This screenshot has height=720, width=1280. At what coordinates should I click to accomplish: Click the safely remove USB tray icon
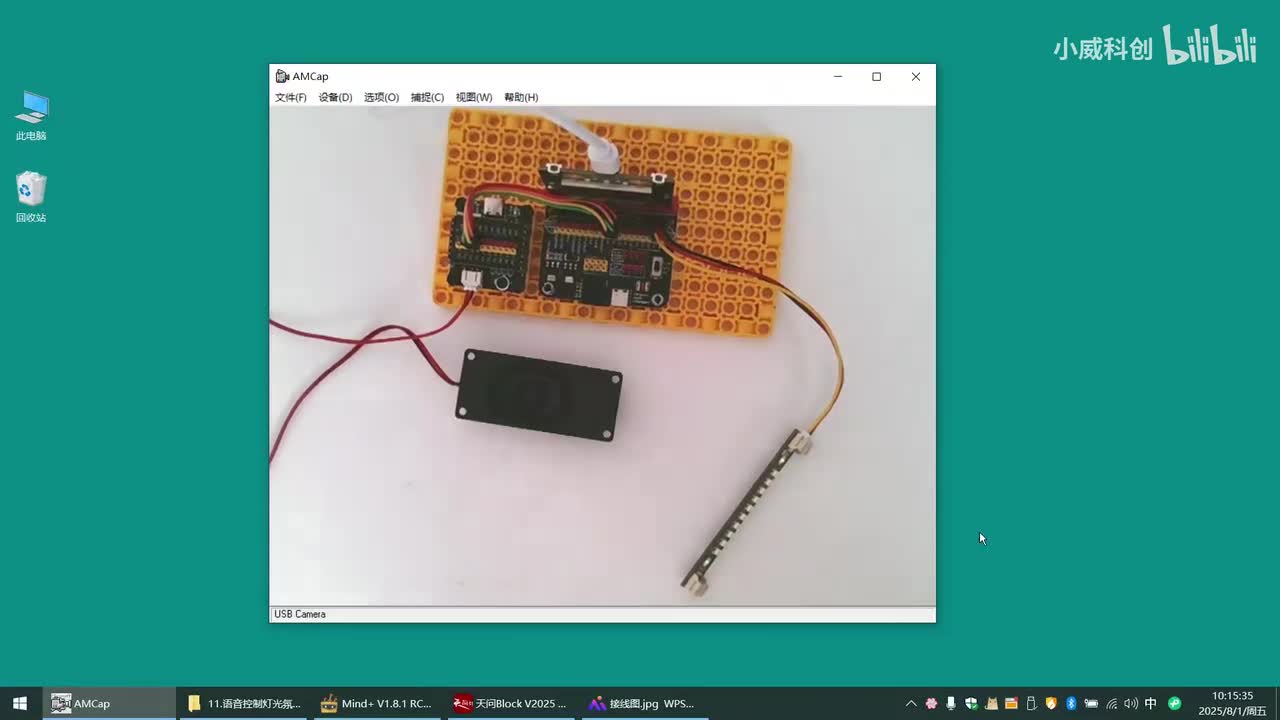1031,703
